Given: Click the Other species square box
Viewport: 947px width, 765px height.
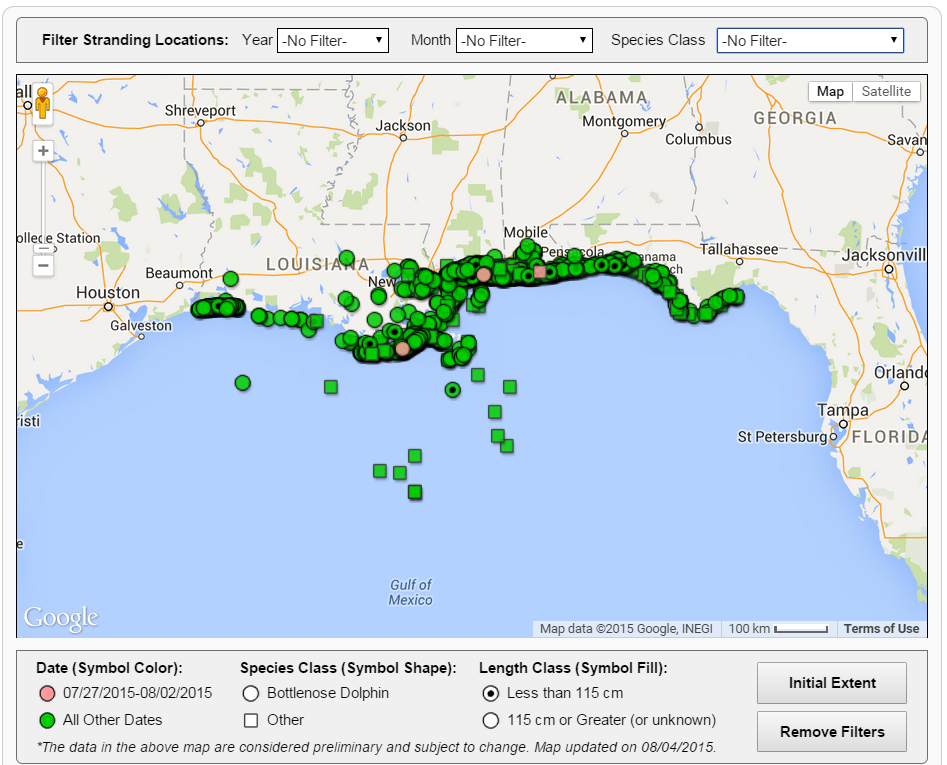Looking at the screenshot, I should 251,720.
